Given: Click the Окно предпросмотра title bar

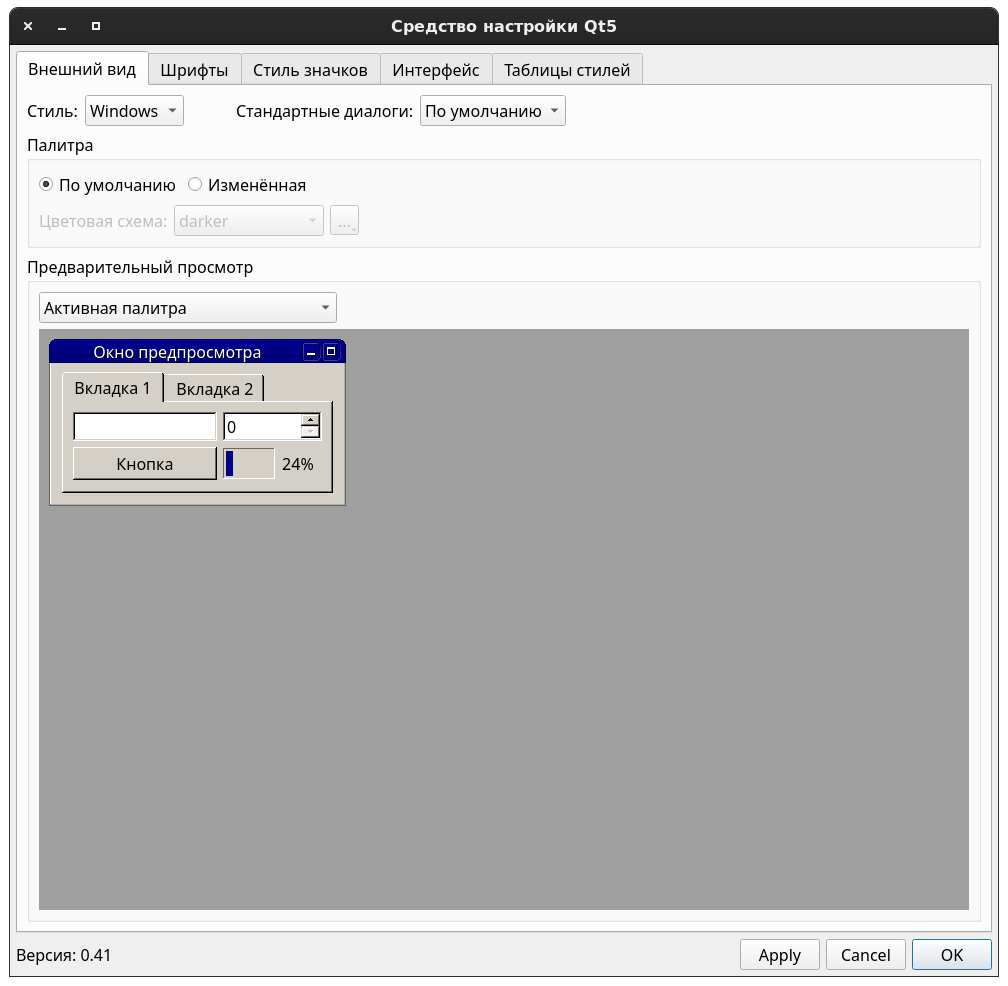Looking at the screenshot, I should pyautogui.click(x=177, y=352).
